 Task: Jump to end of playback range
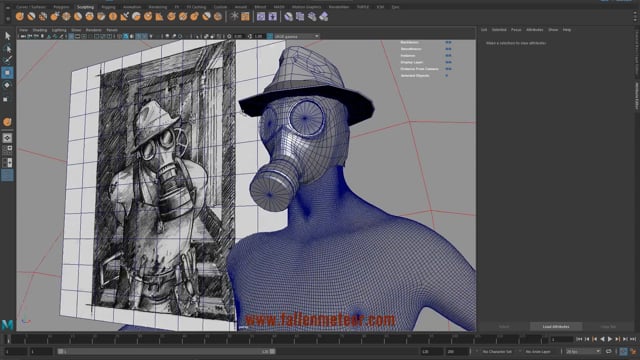tap(633, 339)
